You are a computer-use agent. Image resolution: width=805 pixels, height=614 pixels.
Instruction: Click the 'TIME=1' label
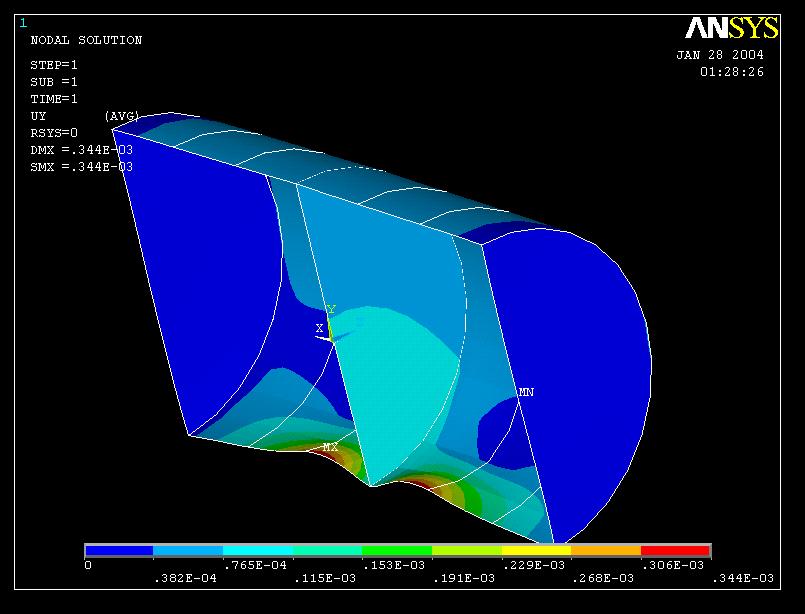(54, 99)
